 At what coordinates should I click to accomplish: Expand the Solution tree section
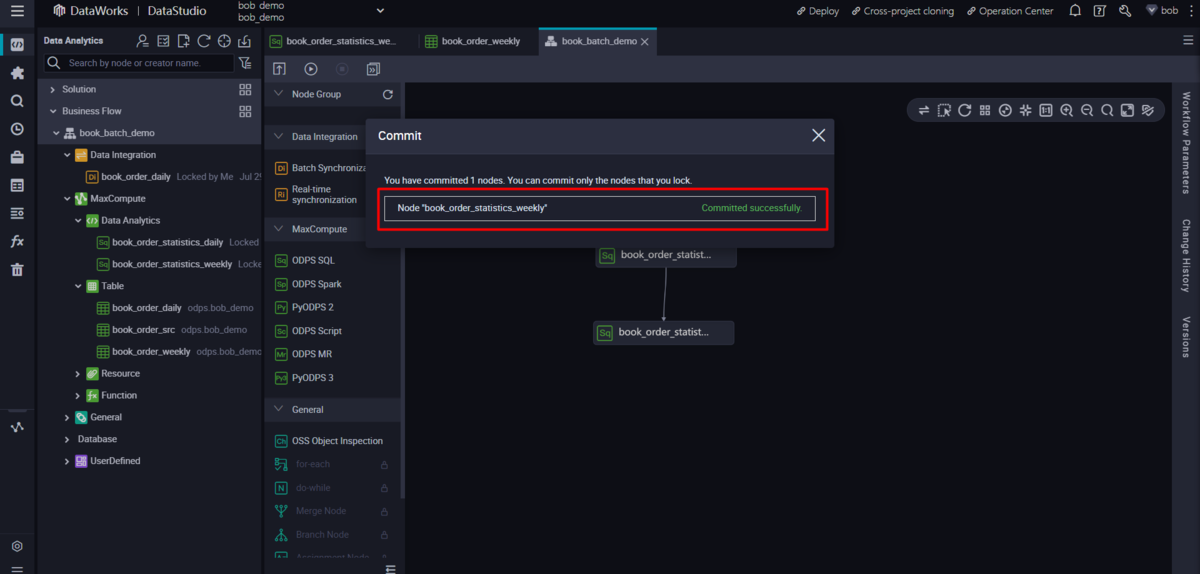click(52, 90)
